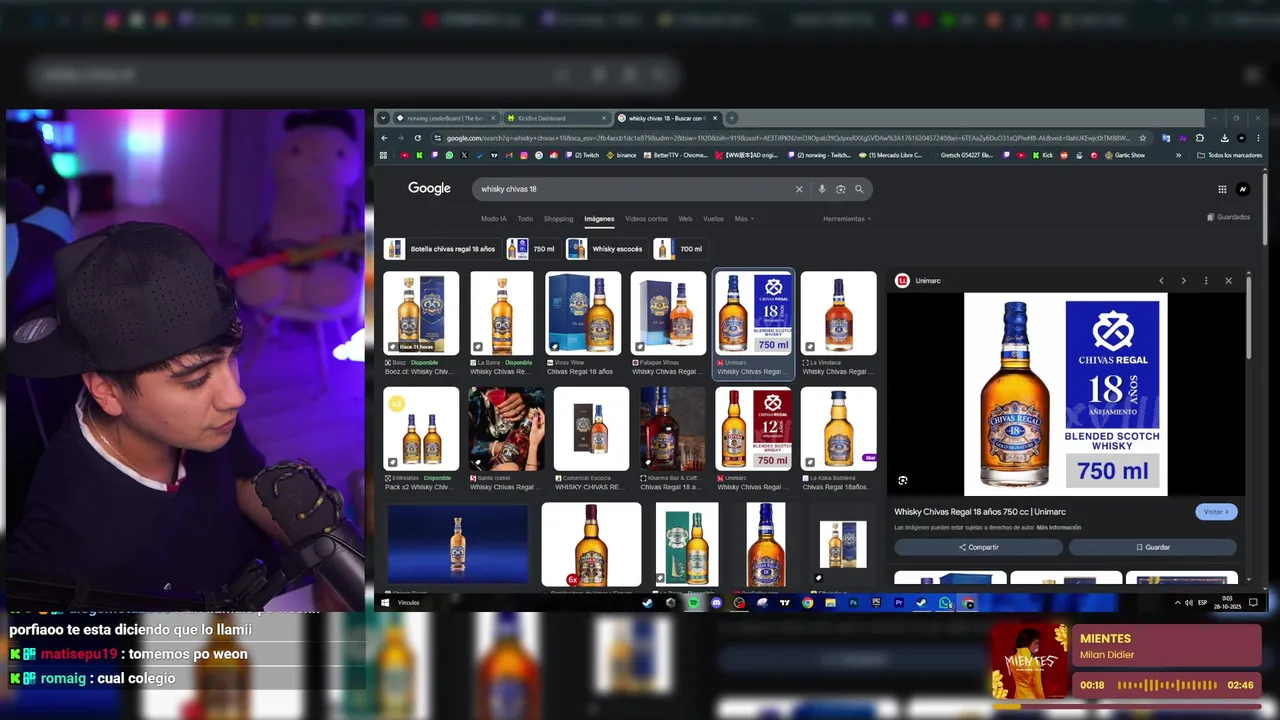
Task: Open File Explorer from taskbar
Action: pyautogui.click(x=830, y=603)
